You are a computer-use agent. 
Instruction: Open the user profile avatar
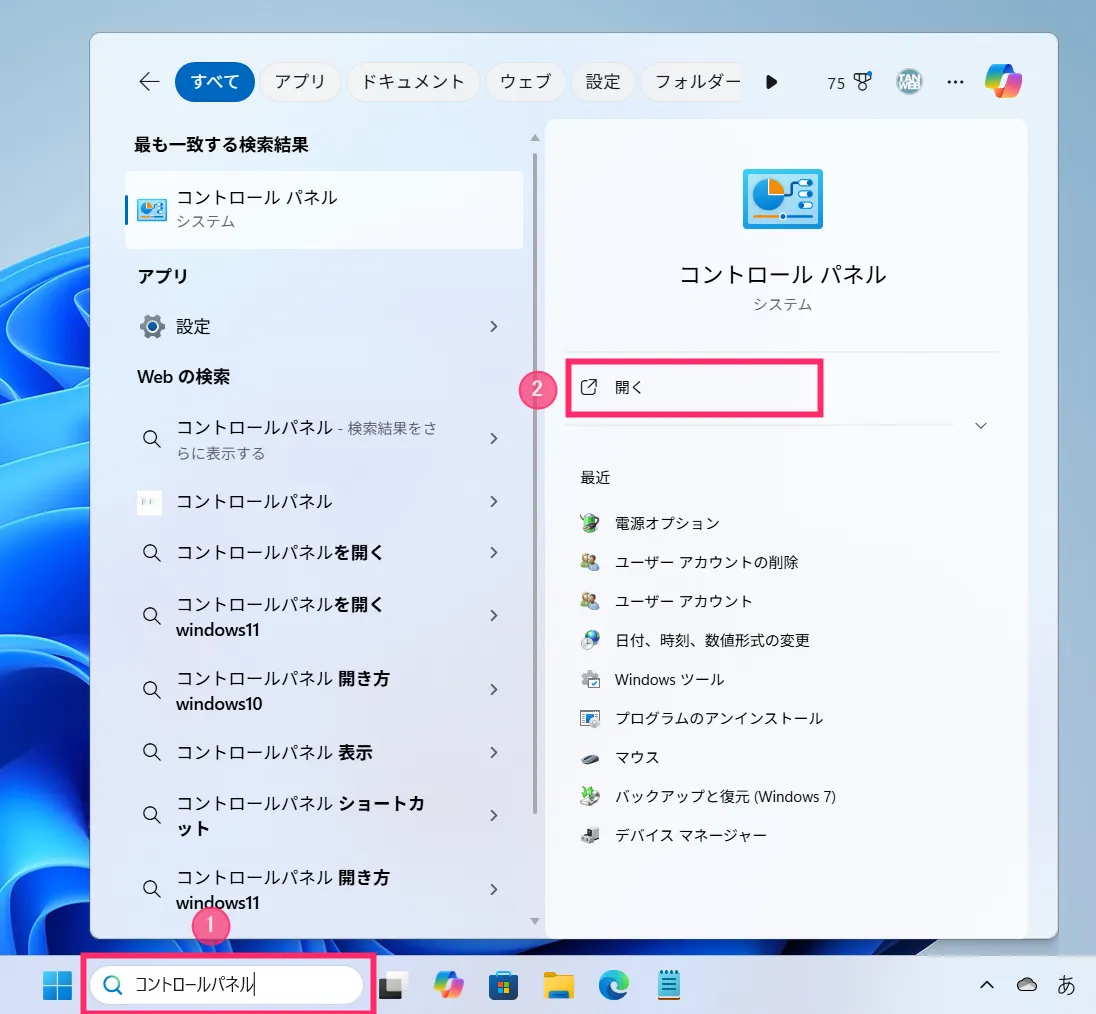pyautogui.click(x=909, y=82)
